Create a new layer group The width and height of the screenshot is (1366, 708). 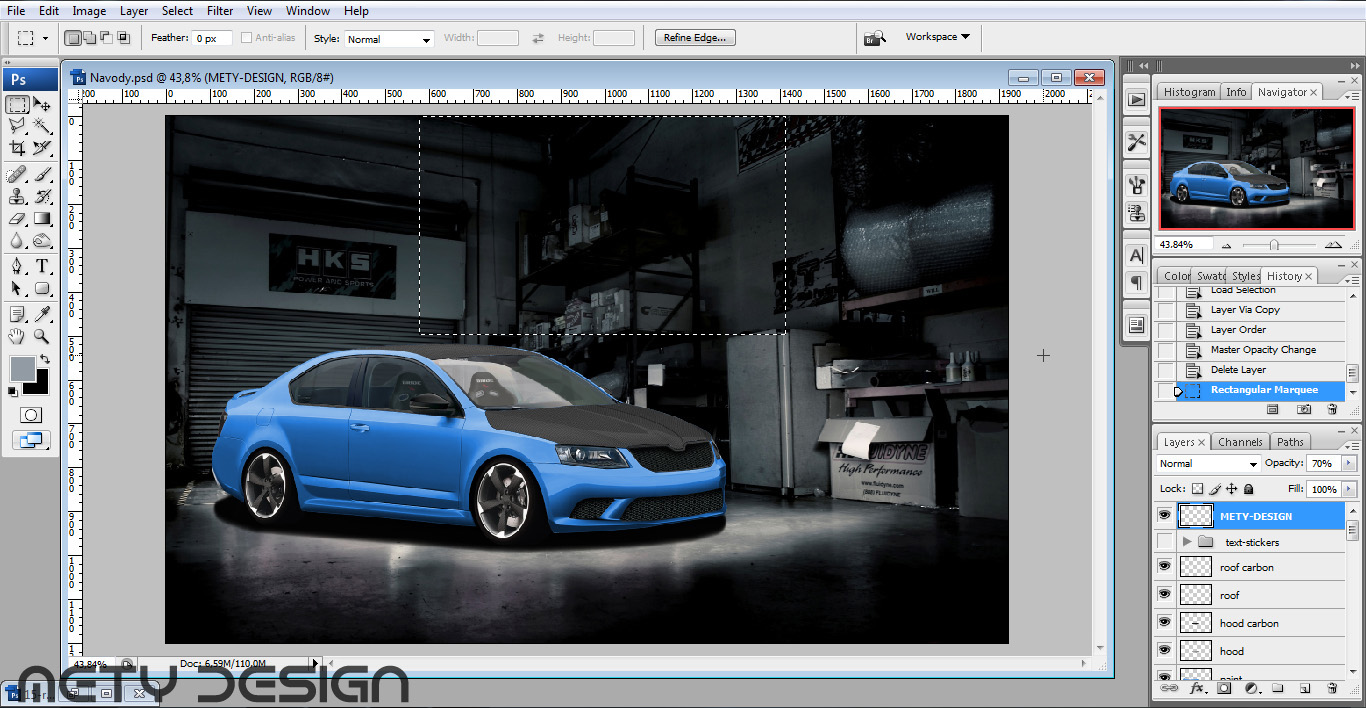[1277, 689]
